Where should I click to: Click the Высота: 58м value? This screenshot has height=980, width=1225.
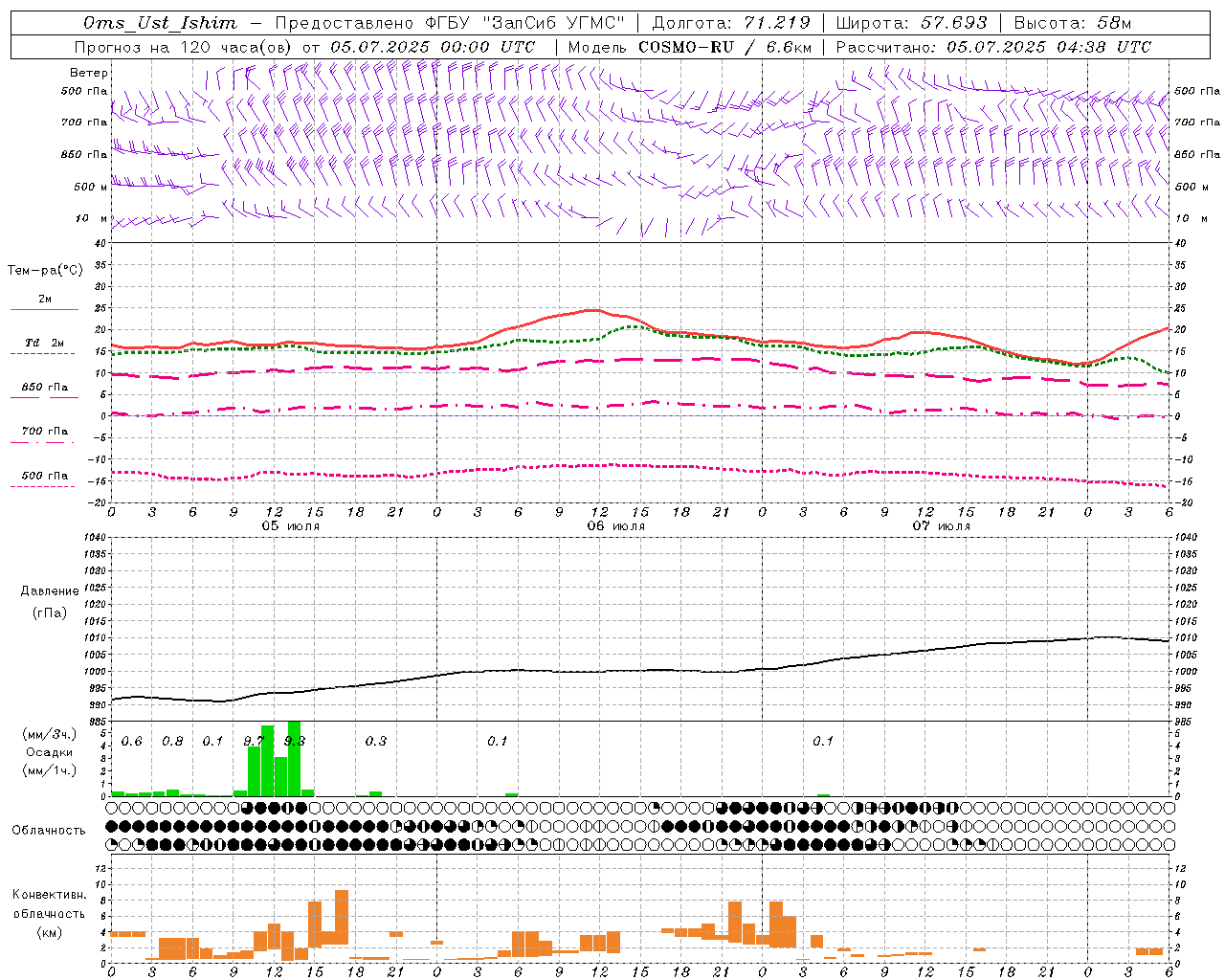point(1072,23)
